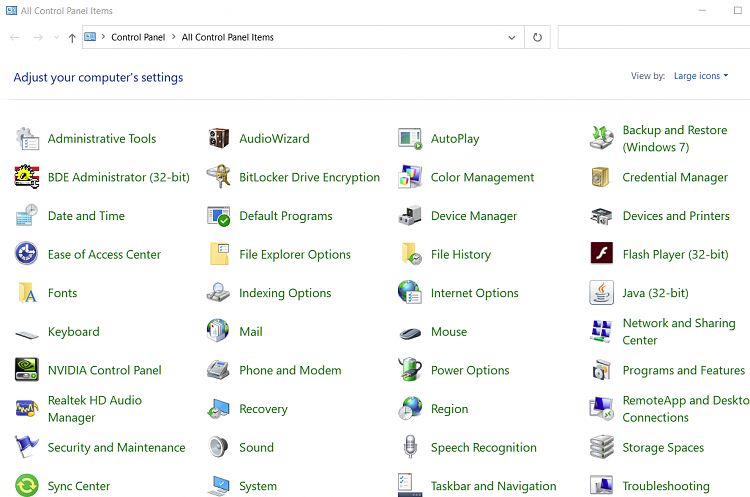Click the System computer icon
The height and width of the screenshot is (497, 750).
click(x=218, y=486)
